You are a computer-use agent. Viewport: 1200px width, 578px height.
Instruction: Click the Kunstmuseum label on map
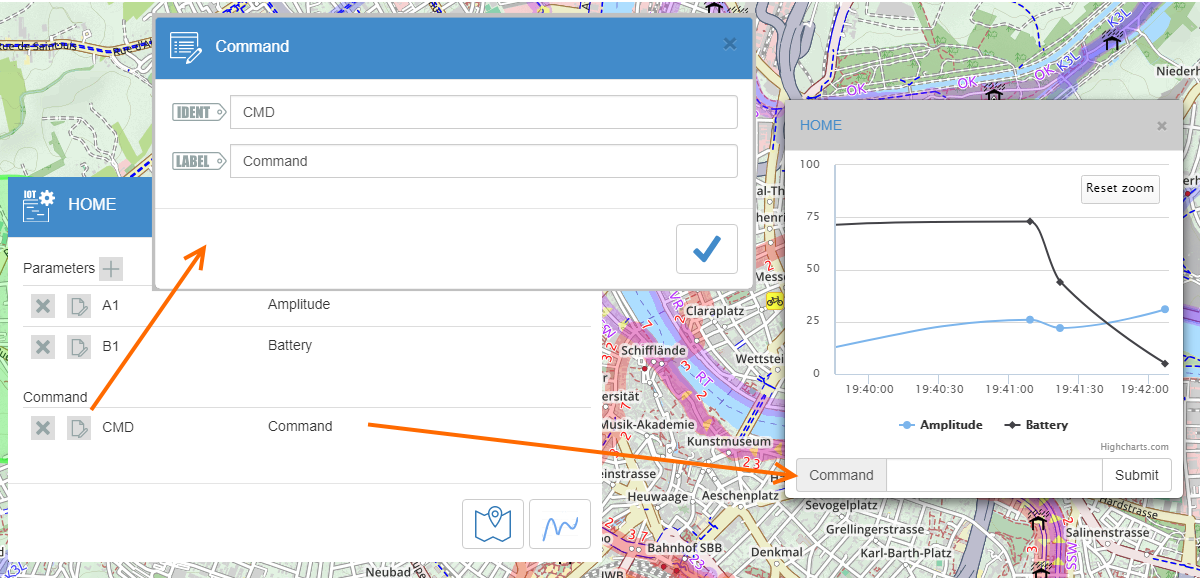(730, 441)
